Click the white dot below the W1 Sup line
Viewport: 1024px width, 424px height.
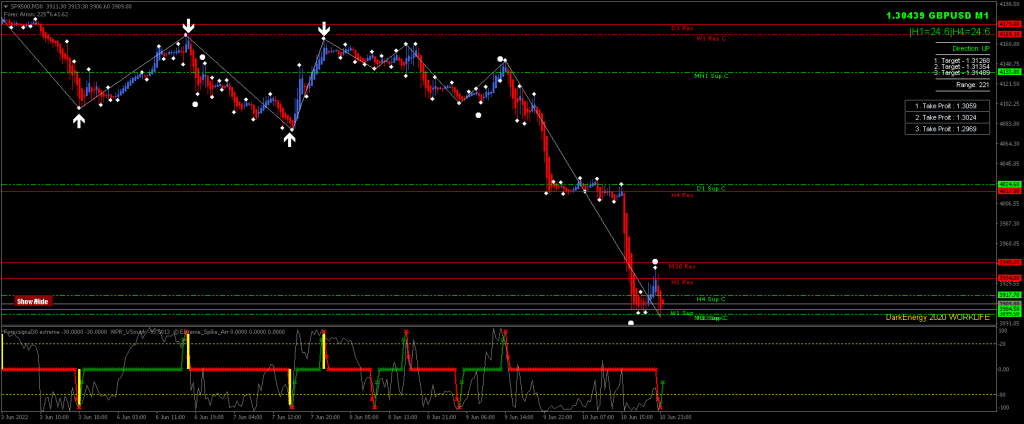coord(631,323)
